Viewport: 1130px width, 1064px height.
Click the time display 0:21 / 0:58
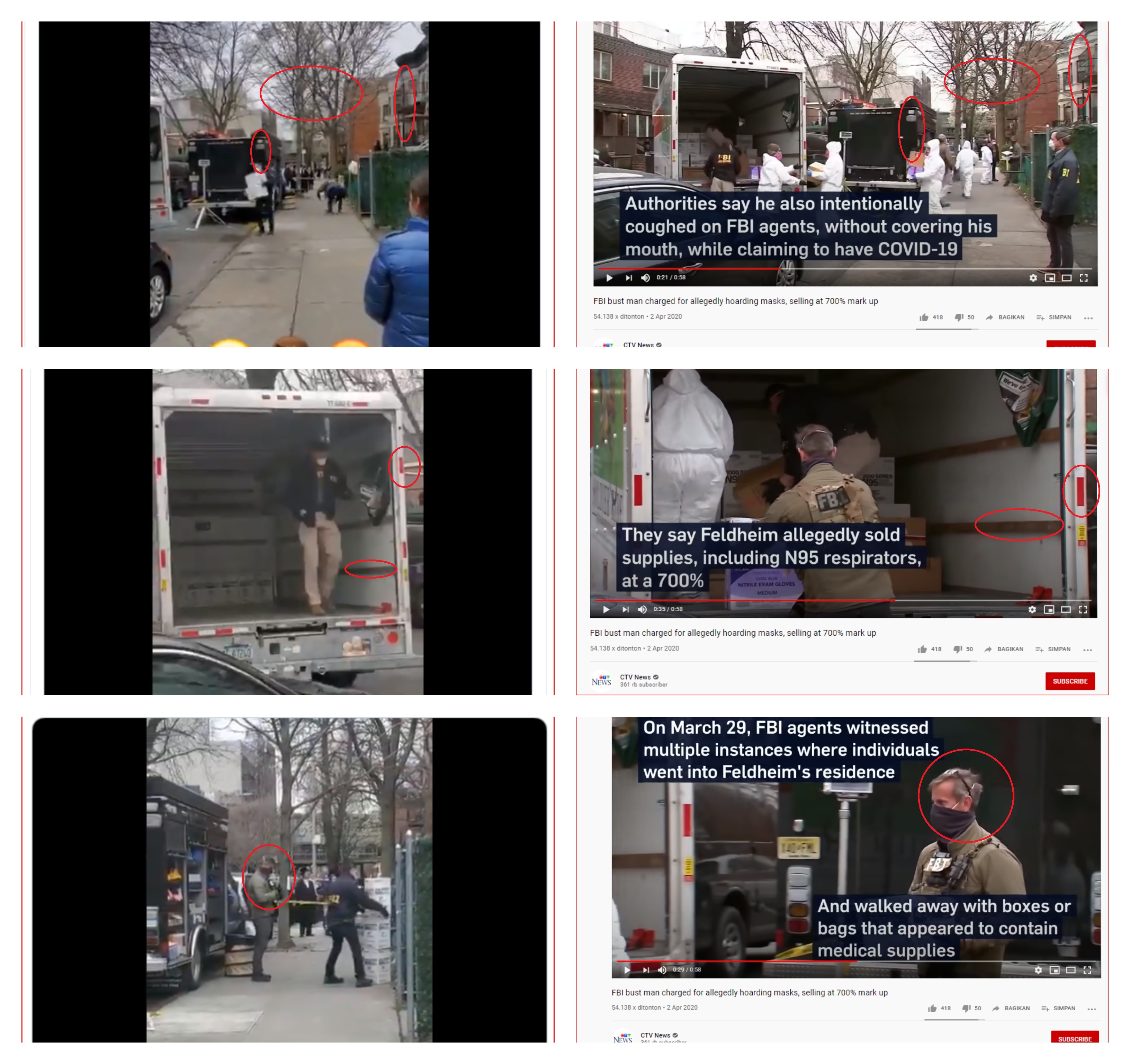pyautogui.click(x=671, y=277)
